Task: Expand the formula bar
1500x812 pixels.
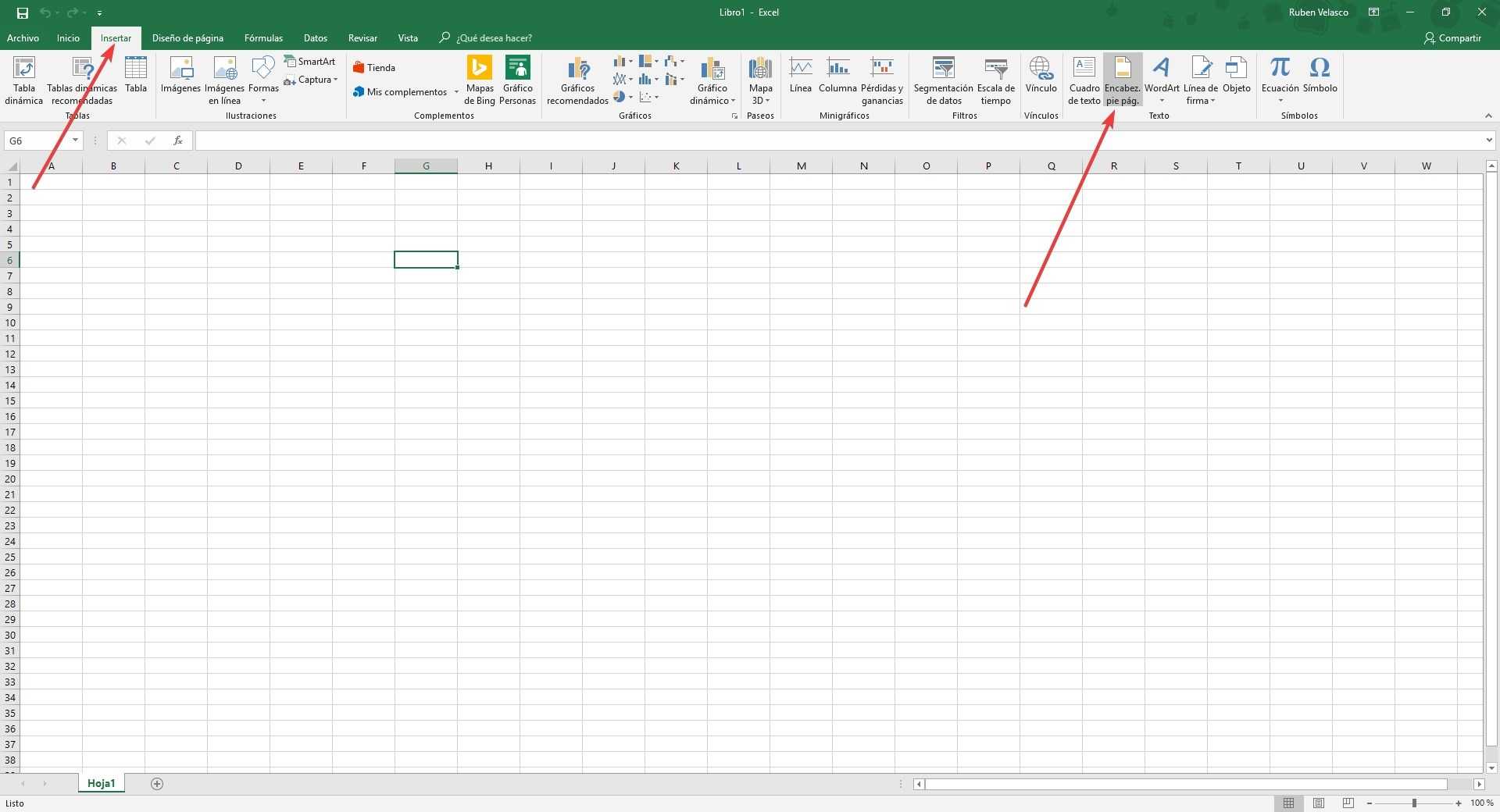Action: pyautogui.click(x=1489, y=141)
